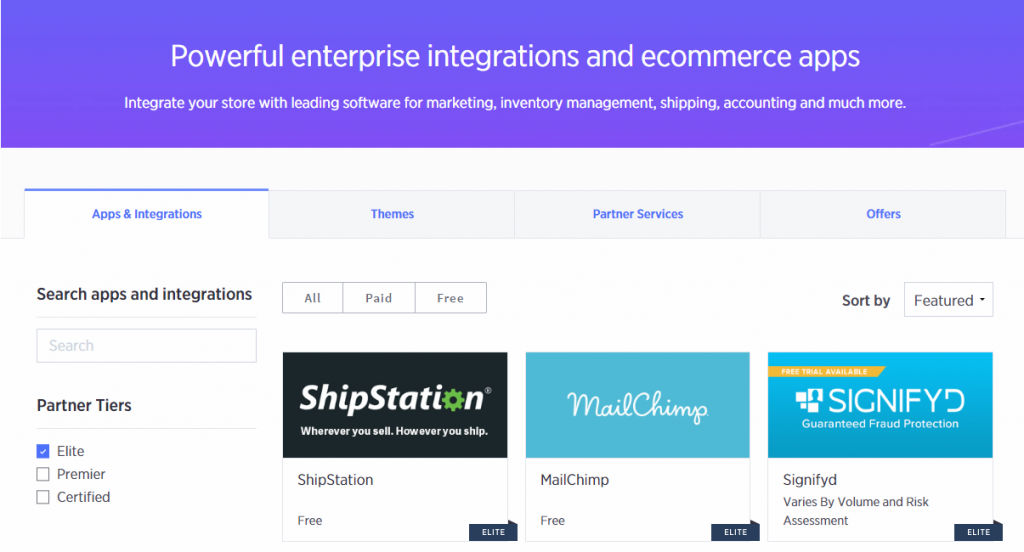The width and height of the screenshot is (1024, 552).
Task: Filter apps by Paid
Action: click(x=378, y=298)
